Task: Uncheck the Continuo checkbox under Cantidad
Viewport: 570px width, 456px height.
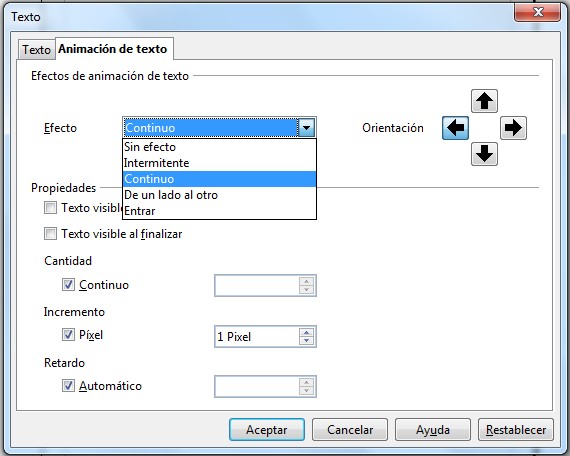Action: [68, 284]
